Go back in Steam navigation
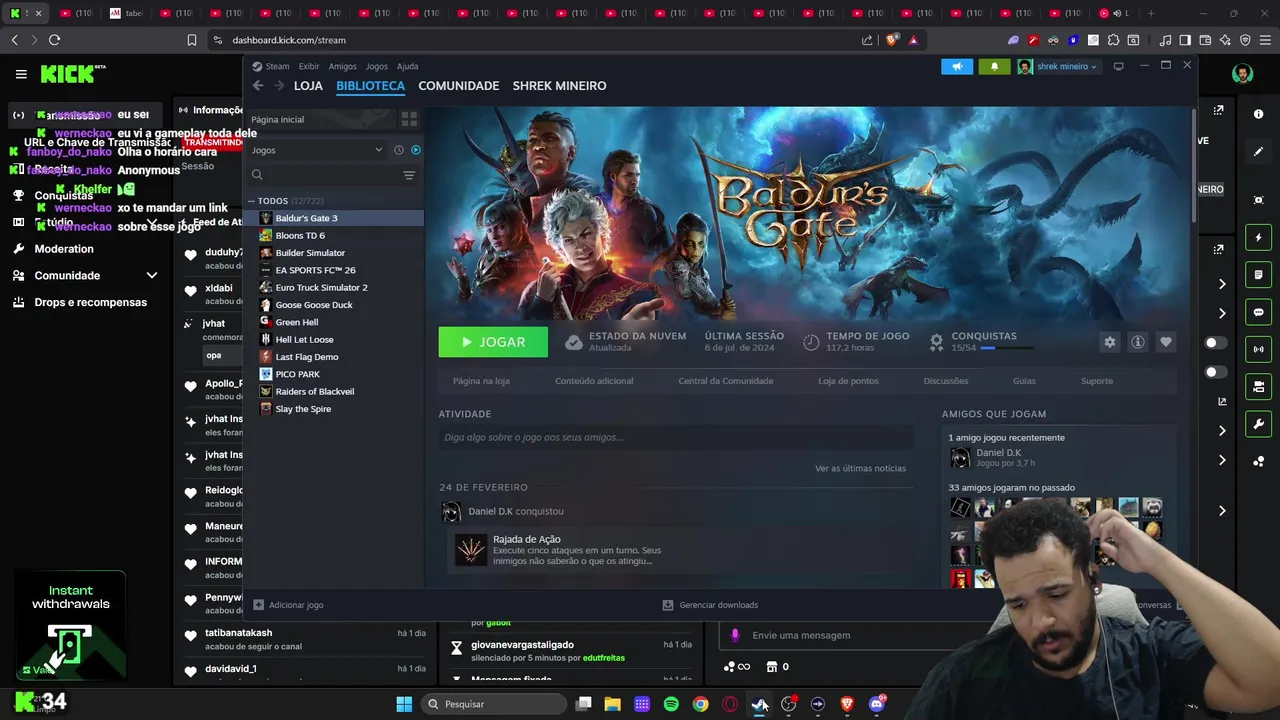The width and height of the screenshot is (1280, 720). pos(258,86)
